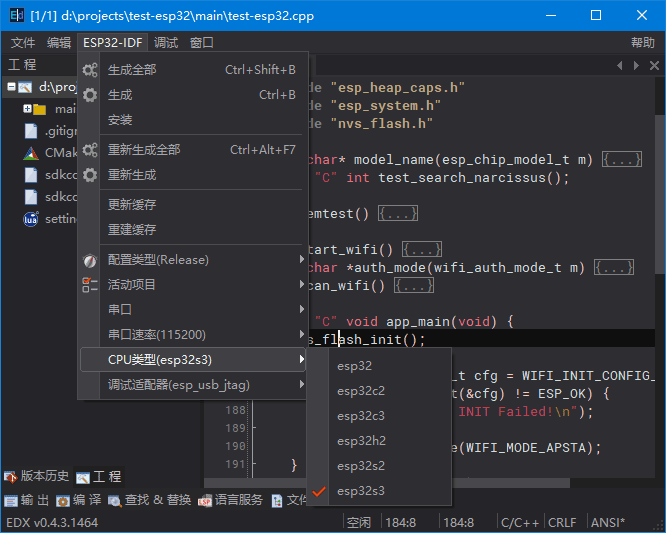Screen dimensions: 666x533
Task: Select esp32c3 CPU type
Action: pos(379,416)
